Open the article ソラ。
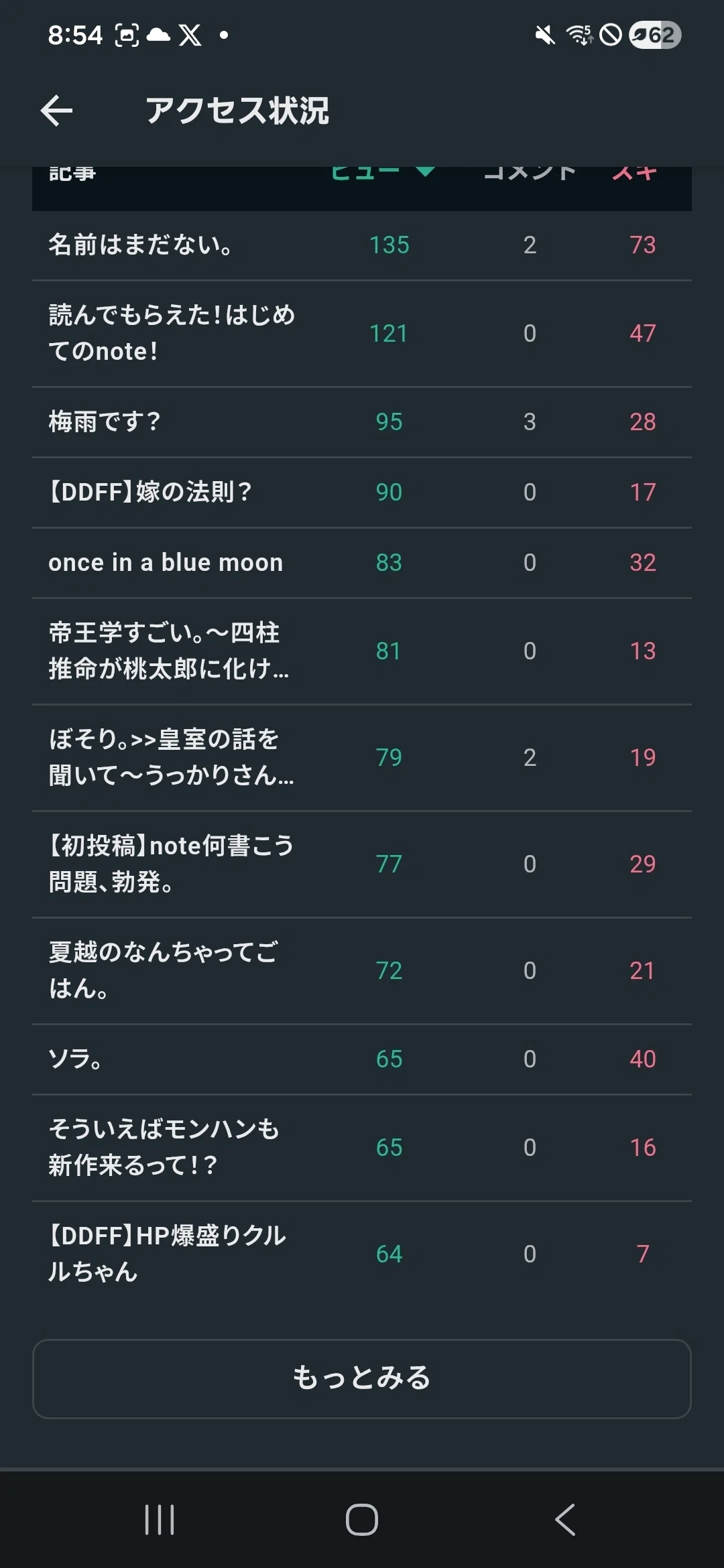The height and width of the screenshot is (1568, 724). [x=362, y=1059]
